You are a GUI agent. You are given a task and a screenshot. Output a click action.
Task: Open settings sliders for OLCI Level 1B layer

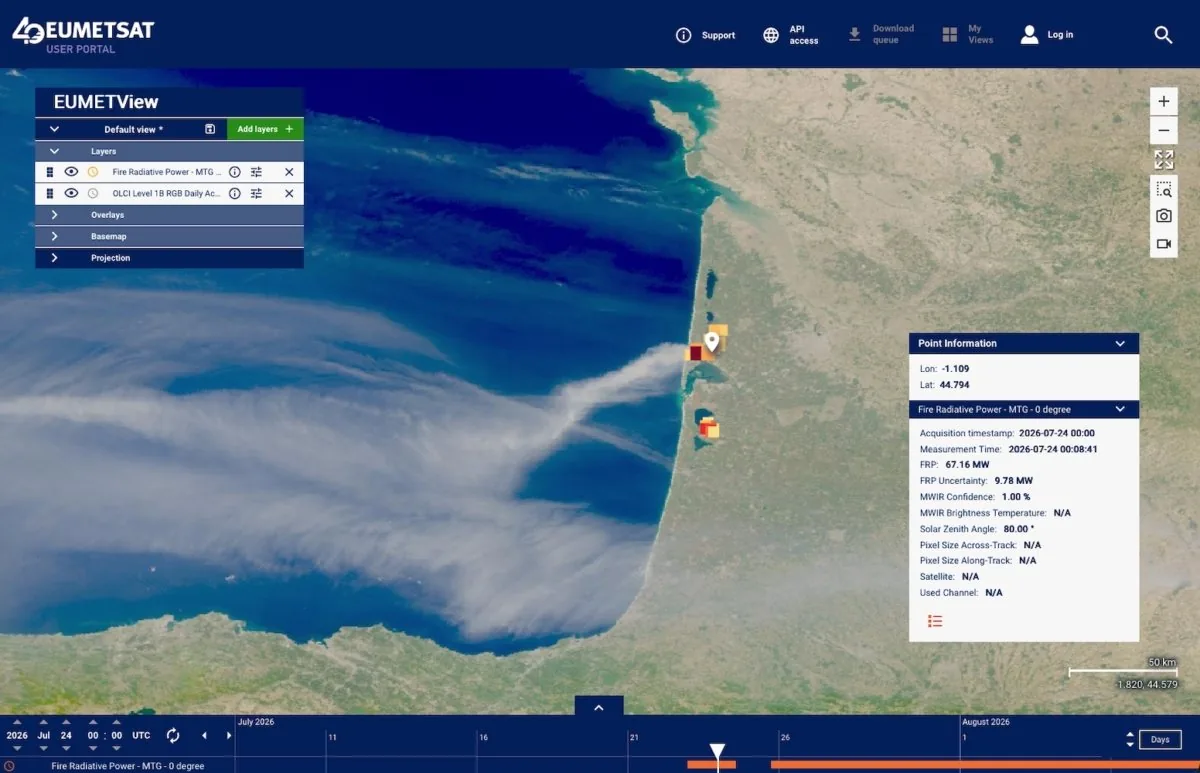(x=257, y=193)
